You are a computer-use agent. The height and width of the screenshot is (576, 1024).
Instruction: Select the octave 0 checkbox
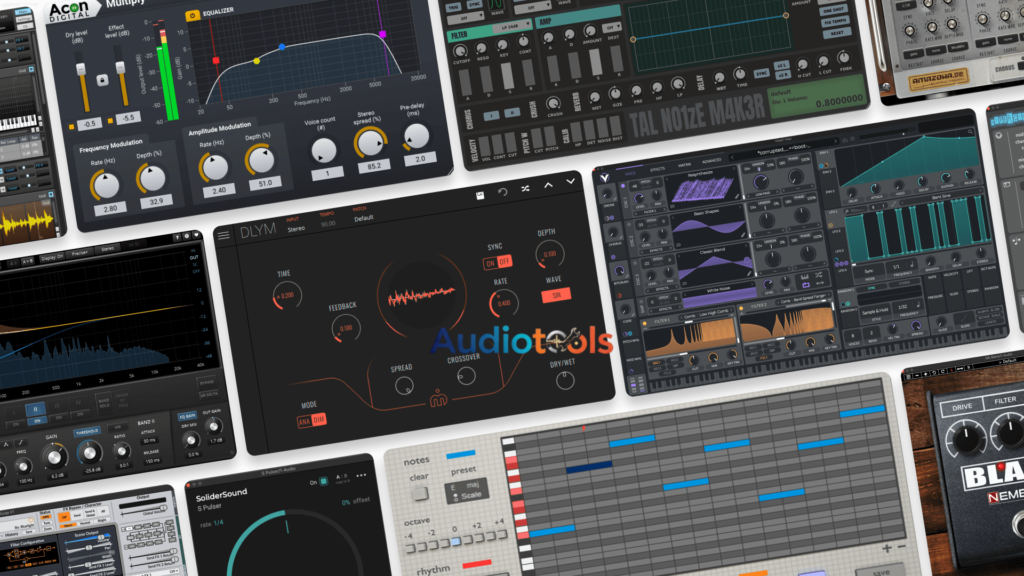tap(456, 541)
